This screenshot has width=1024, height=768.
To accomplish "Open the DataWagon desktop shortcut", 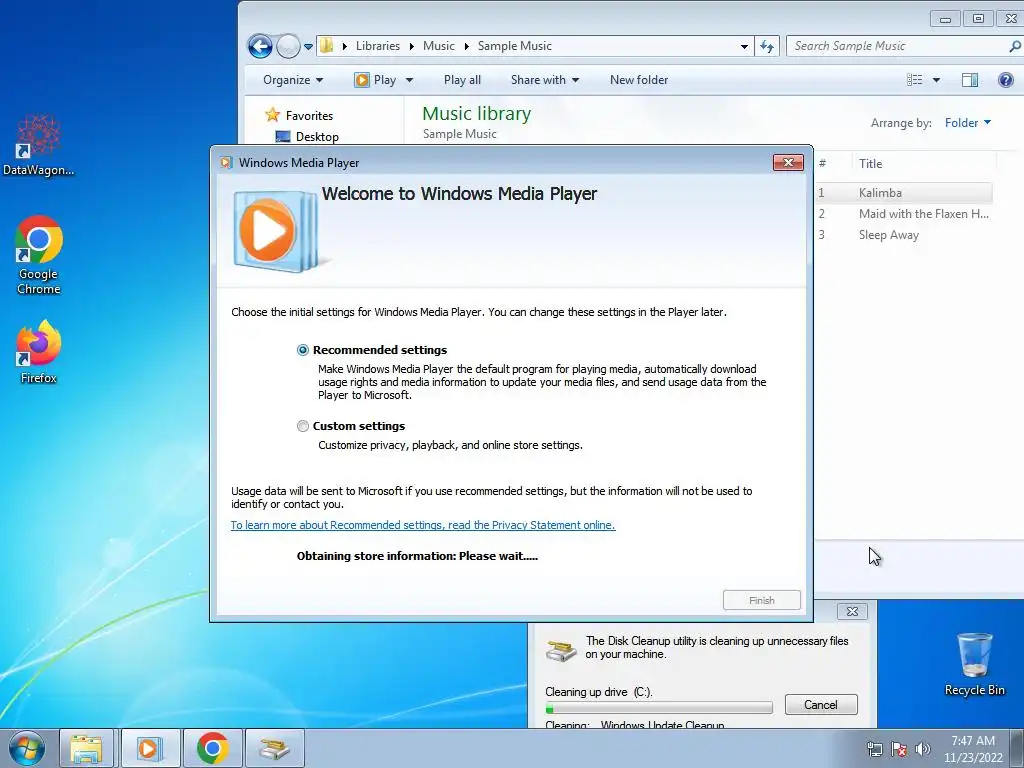I will click(39, 146).
